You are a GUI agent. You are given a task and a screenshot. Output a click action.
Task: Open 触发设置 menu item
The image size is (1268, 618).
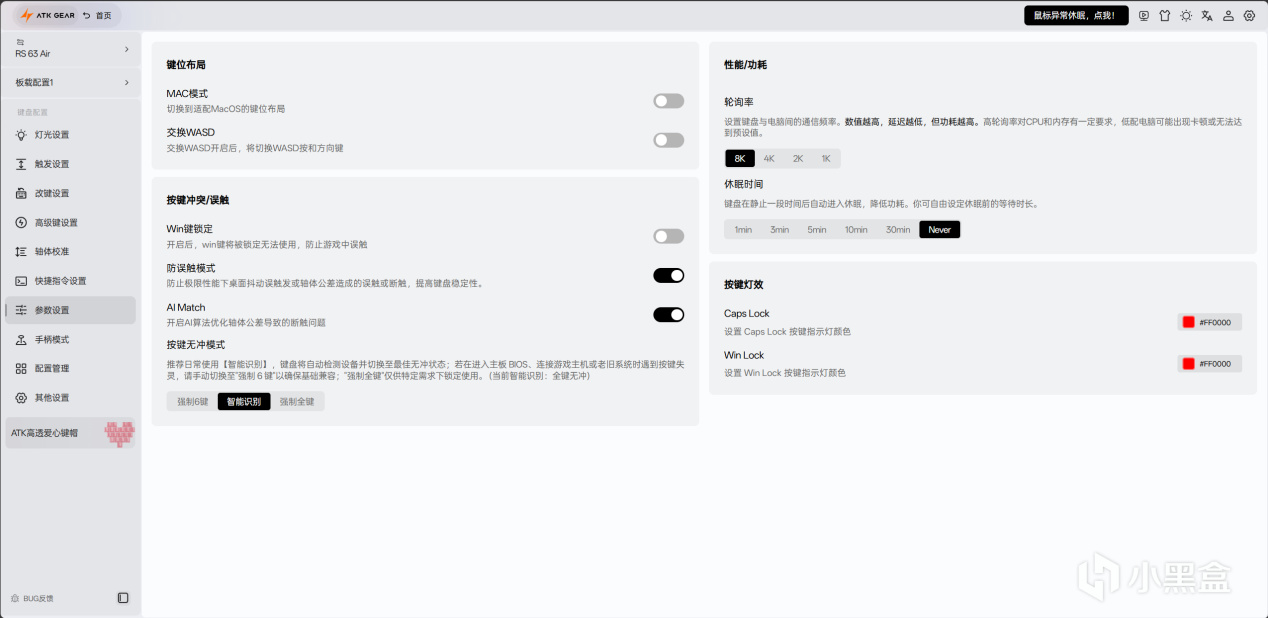[x=70, y=164]
